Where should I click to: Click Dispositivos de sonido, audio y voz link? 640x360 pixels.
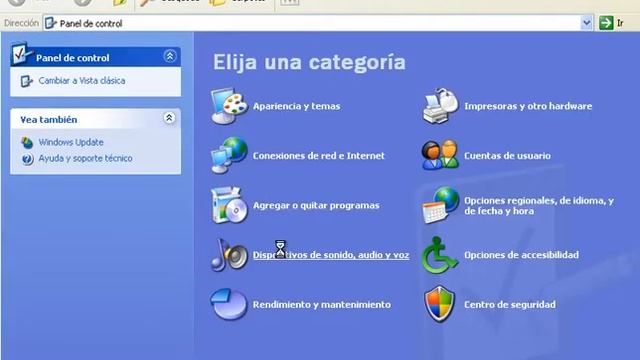point(331,255)
